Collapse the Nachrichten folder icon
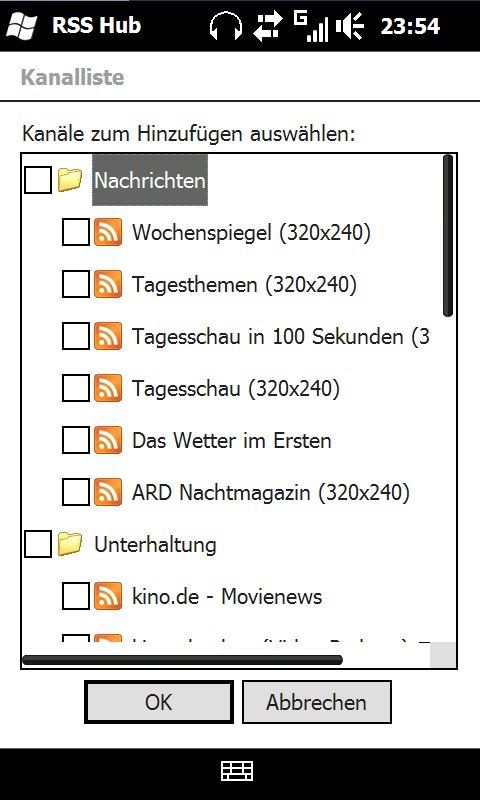This screenshot has width=480, height=800. [70, 180]
